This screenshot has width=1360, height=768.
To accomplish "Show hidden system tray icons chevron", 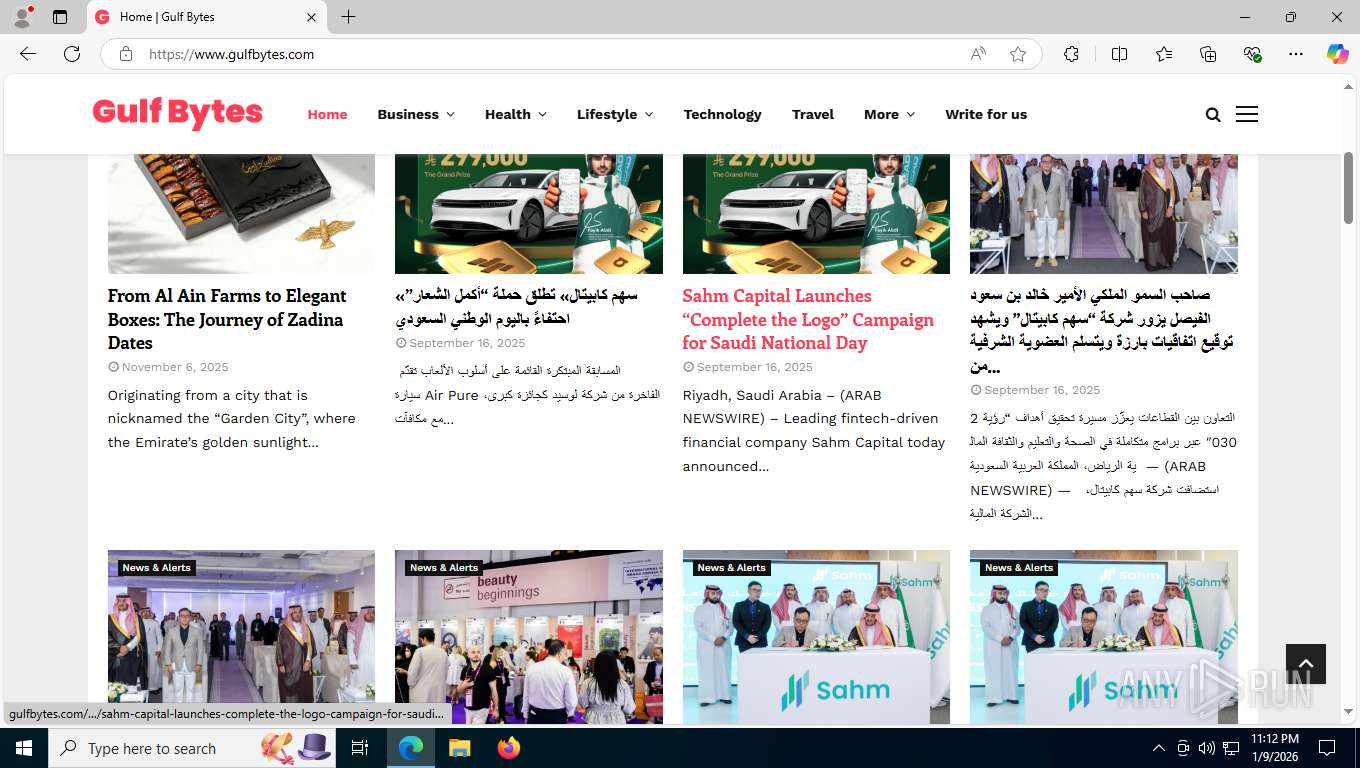I will (1158, 748).
